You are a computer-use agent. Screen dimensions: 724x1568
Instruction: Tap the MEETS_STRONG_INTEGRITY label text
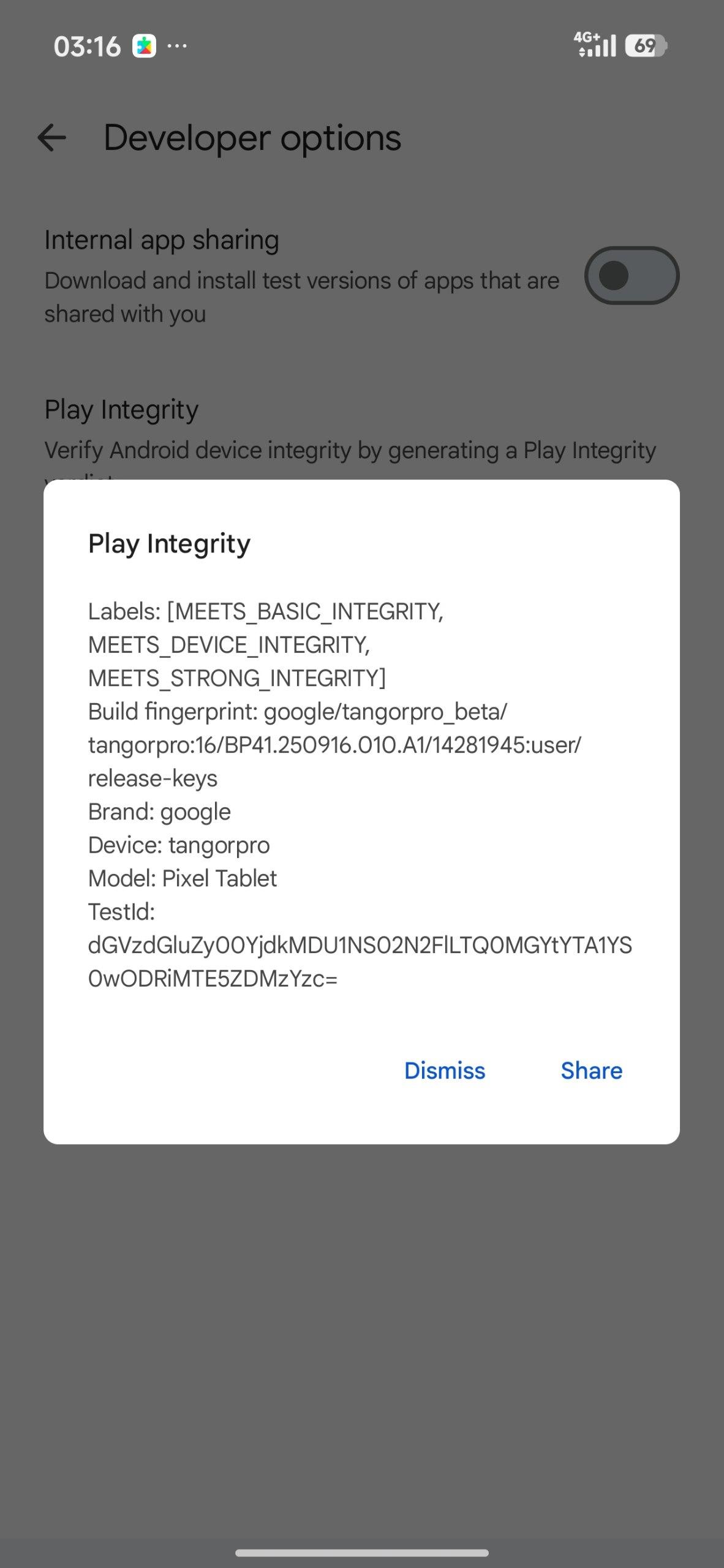(x=236, y=678)
